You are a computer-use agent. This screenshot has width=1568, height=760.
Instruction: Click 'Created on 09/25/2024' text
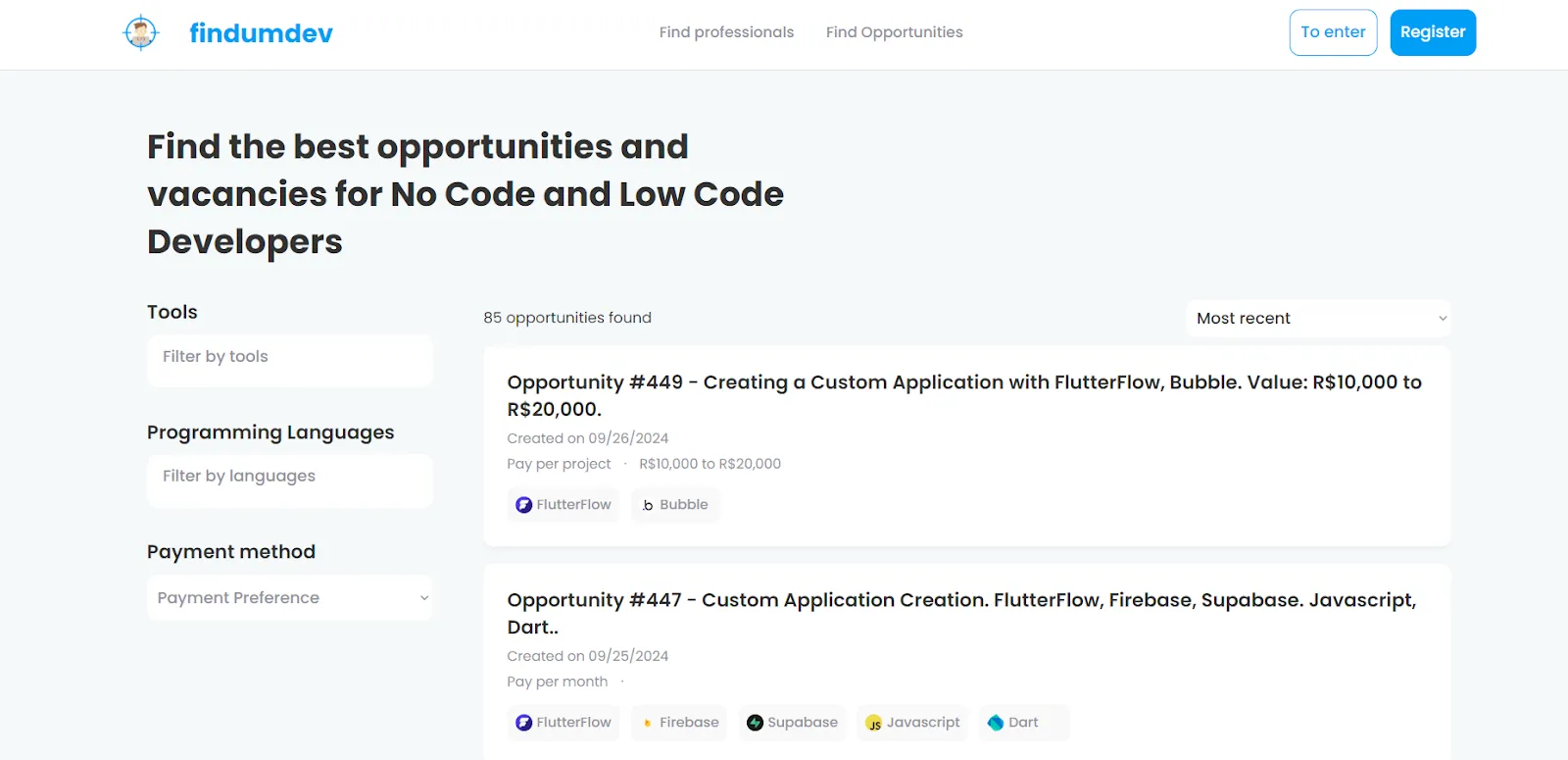point(588,656)
